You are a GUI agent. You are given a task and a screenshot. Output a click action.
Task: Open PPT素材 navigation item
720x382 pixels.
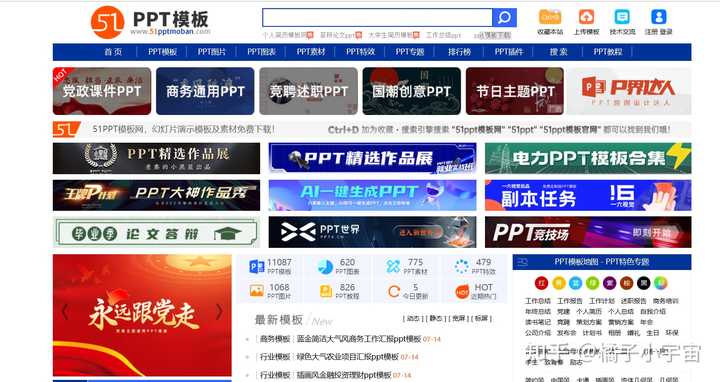pos(311,52)
